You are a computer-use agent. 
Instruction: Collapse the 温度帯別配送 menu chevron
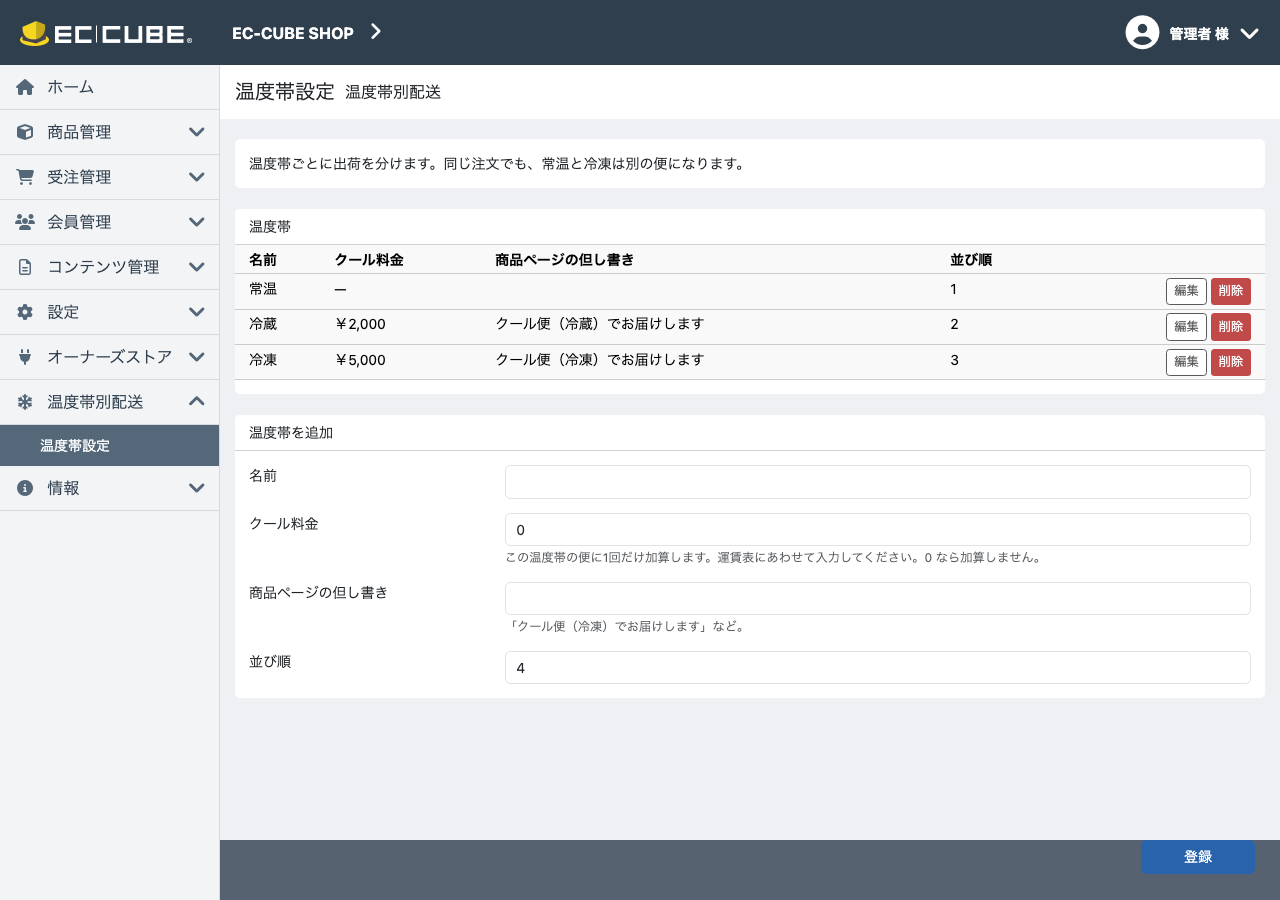click(x=197, y=402)
